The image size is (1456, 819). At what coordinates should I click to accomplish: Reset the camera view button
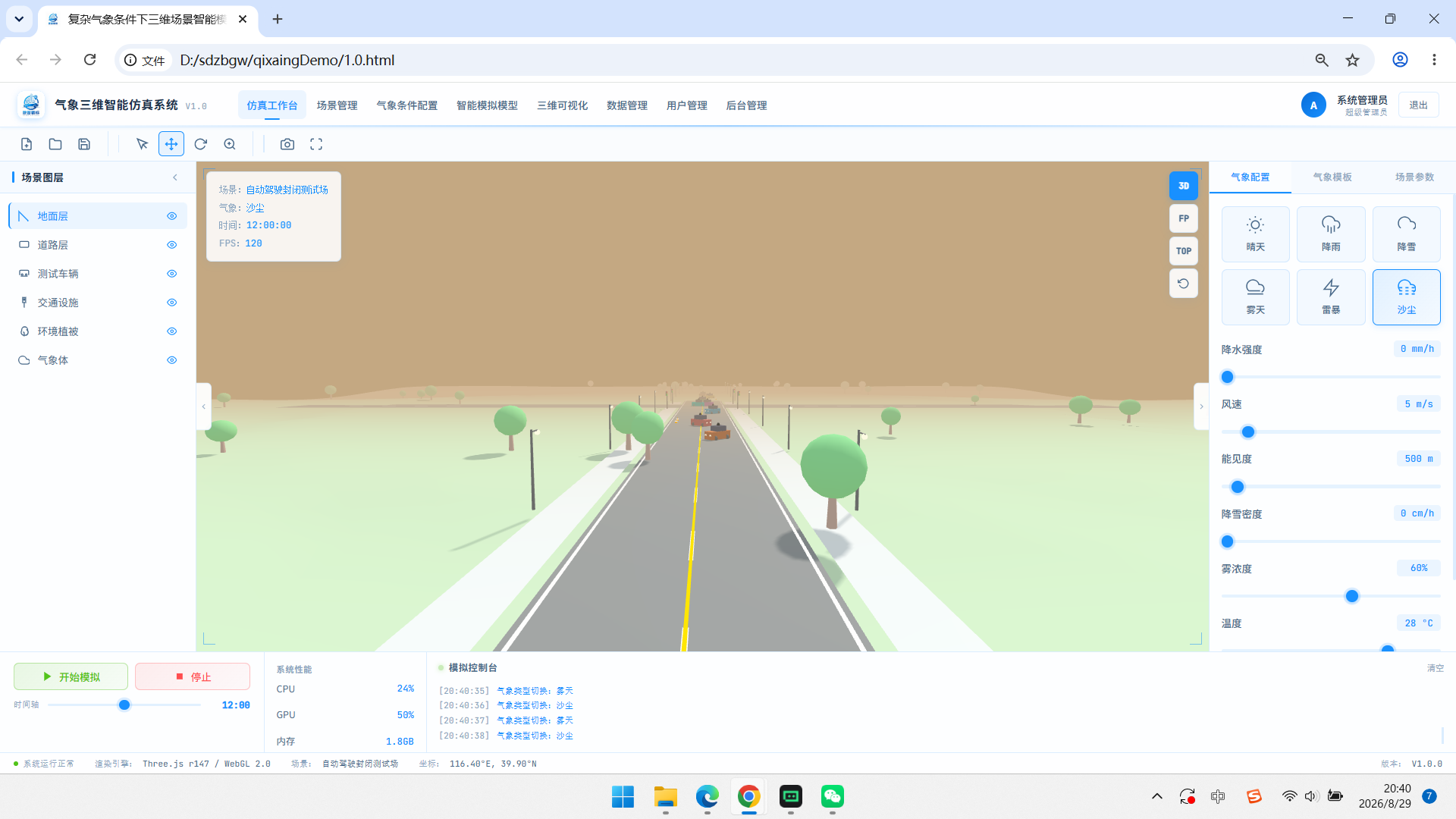(1183, 284)
